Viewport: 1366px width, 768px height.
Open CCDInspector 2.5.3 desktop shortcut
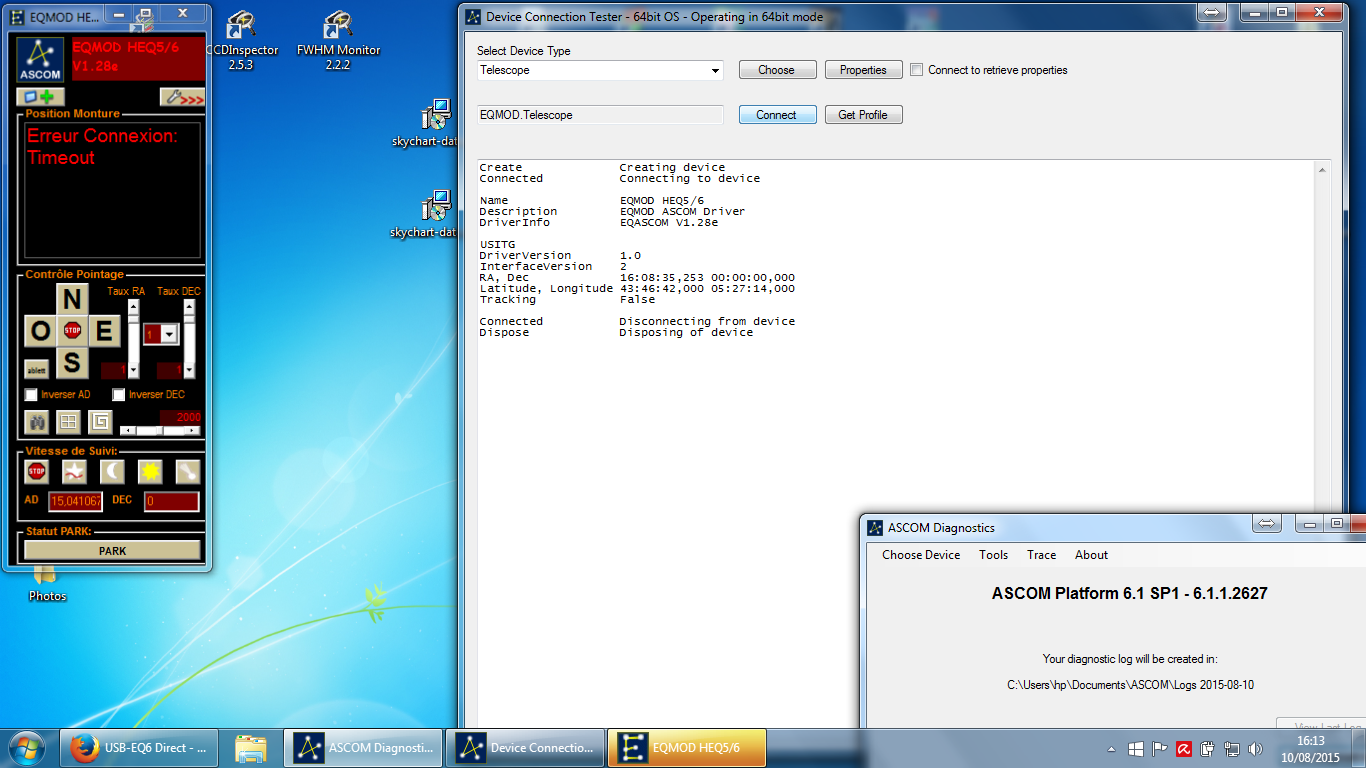point(240,41)
